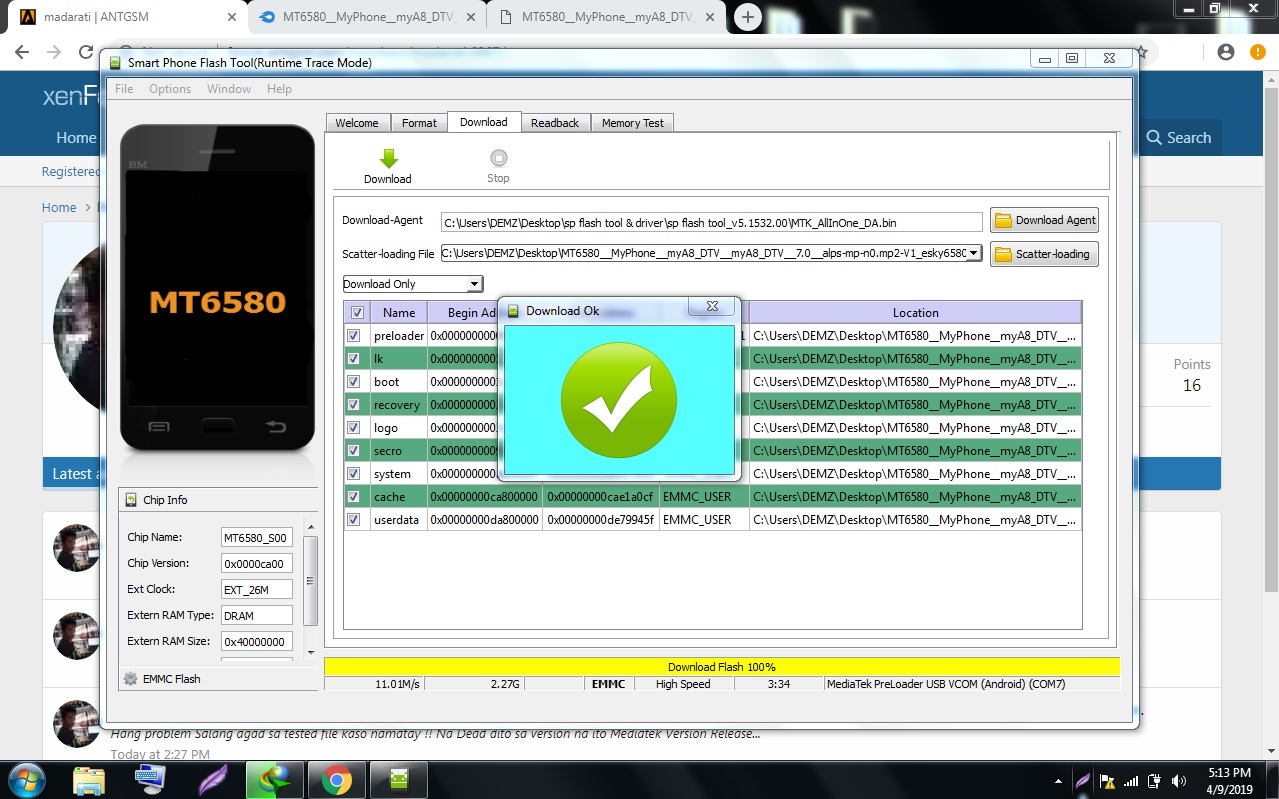Switch to madarati ANTGSM browser tab
The image size is (1279, 799).
pos(128,17)
